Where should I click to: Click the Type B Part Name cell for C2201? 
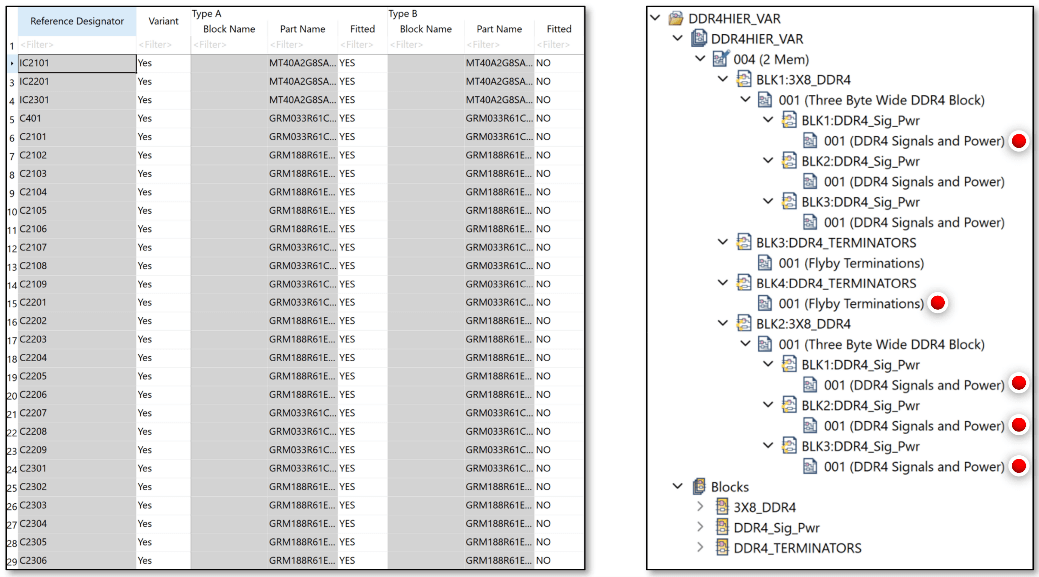pyautogui.click(x=499, y=302)
